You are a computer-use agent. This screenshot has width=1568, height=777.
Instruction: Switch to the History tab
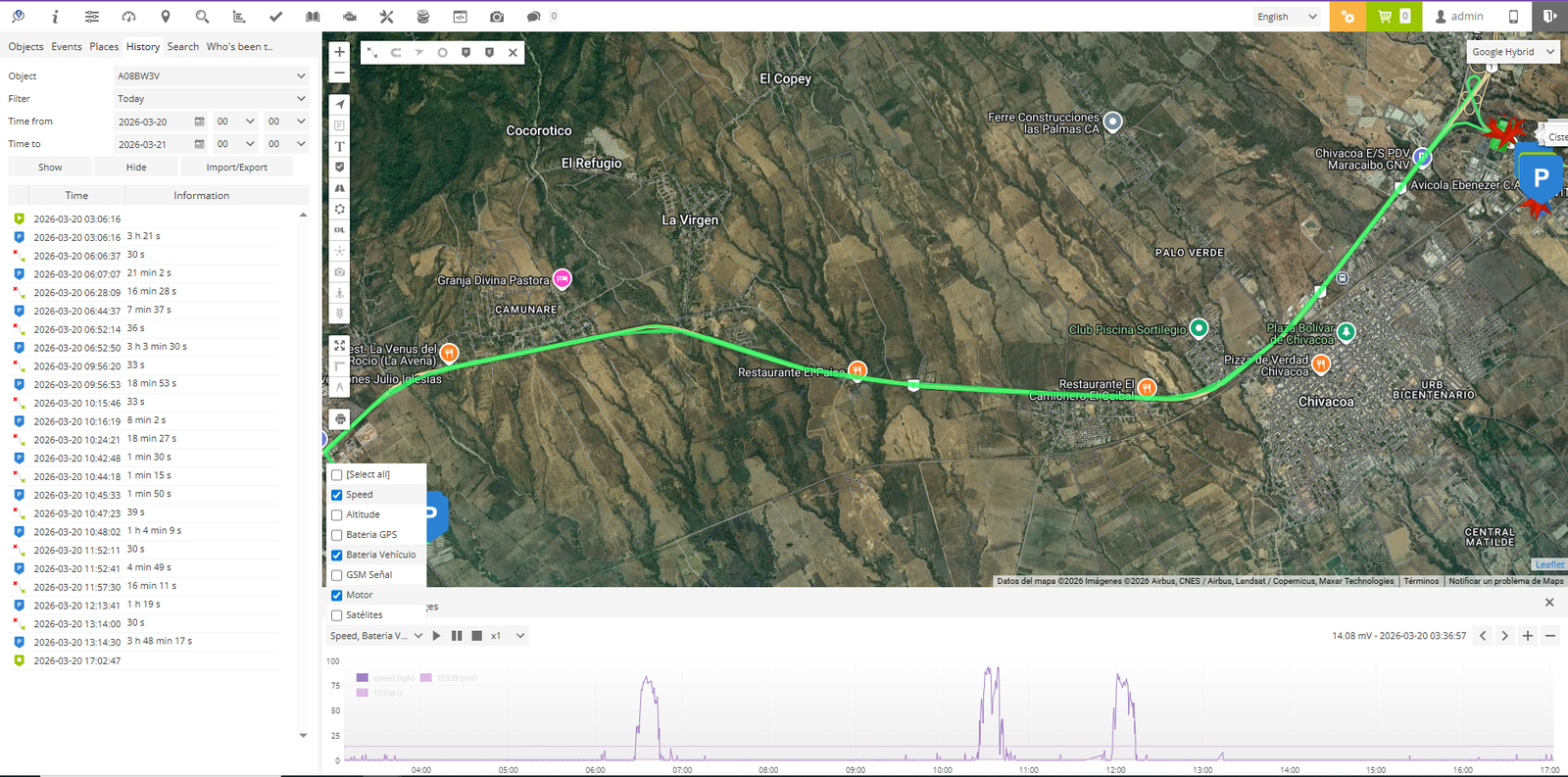coord(143,46)
